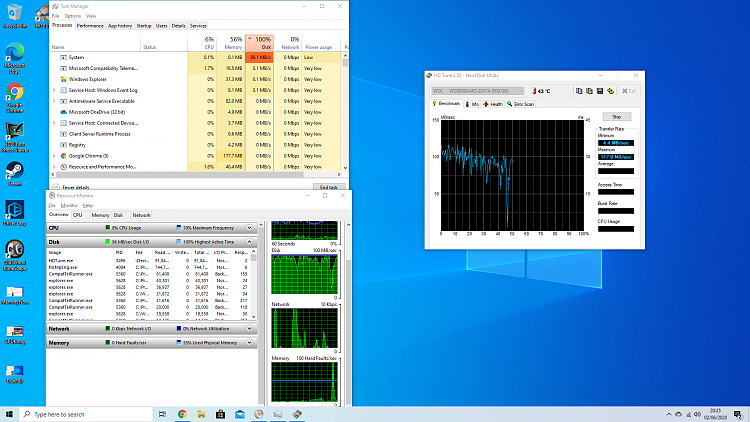Open Google Chrome from the desktop
This screenshot has width=750, height=422.
(x=15, y=93)
